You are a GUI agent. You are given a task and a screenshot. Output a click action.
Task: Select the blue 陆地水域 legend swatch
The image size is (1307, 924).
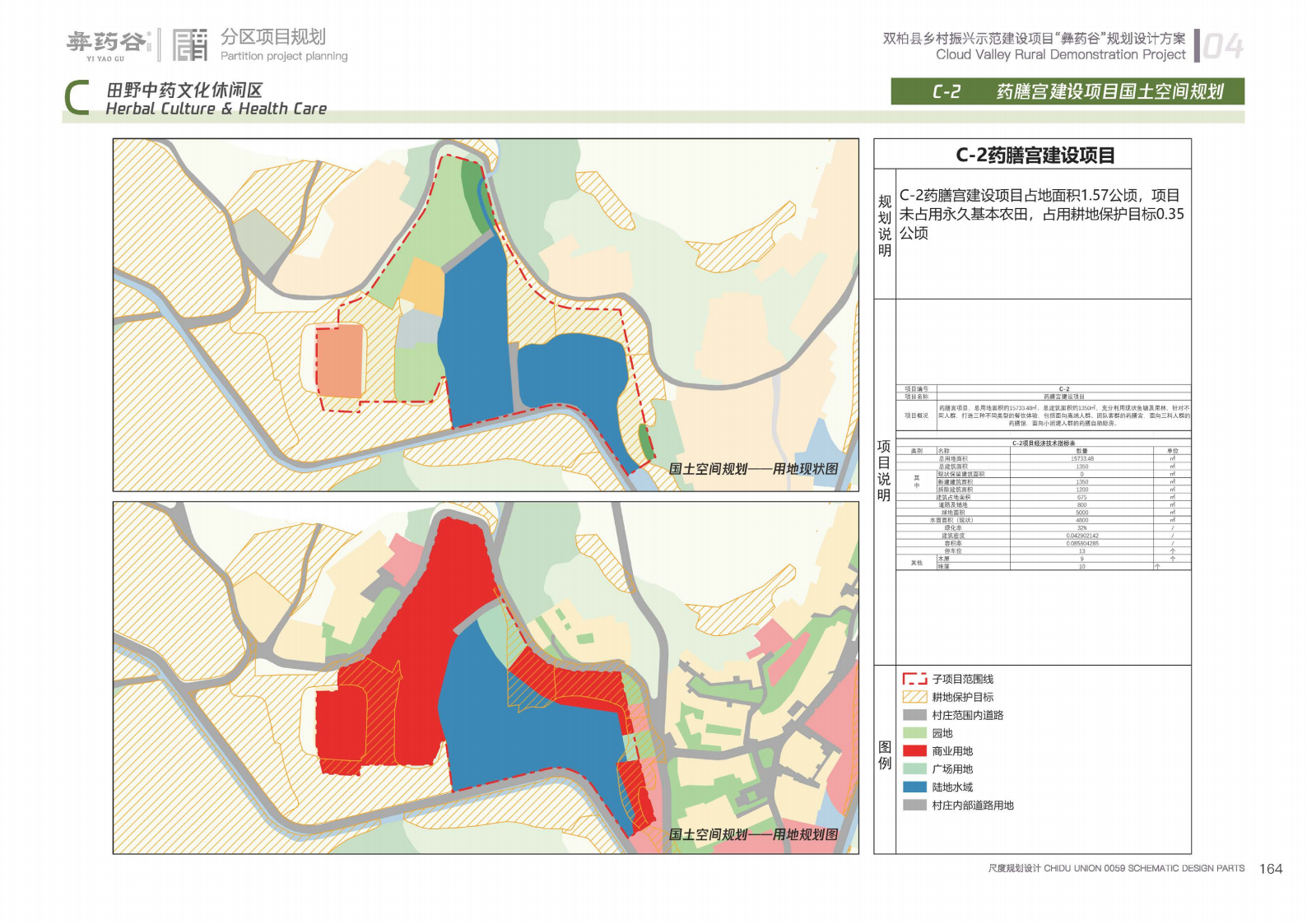(x=914, y=787)
